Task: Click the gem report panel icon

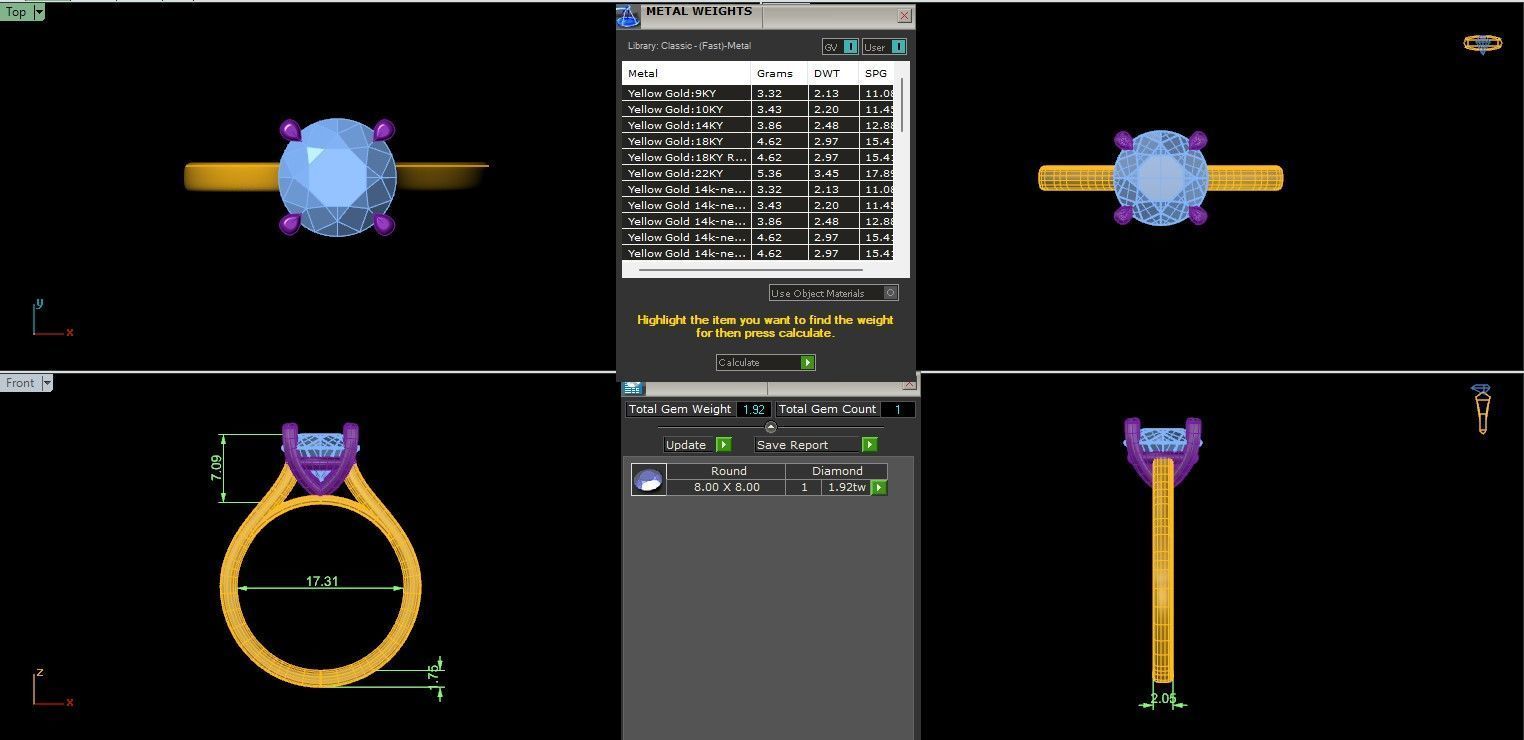Action: pos(632,388)
